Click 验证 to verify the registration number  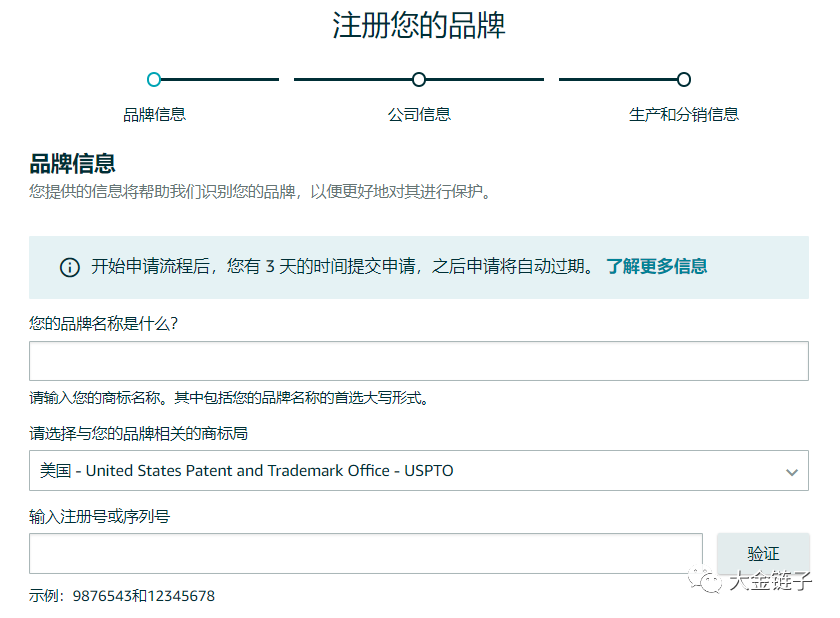pos(765,552)
